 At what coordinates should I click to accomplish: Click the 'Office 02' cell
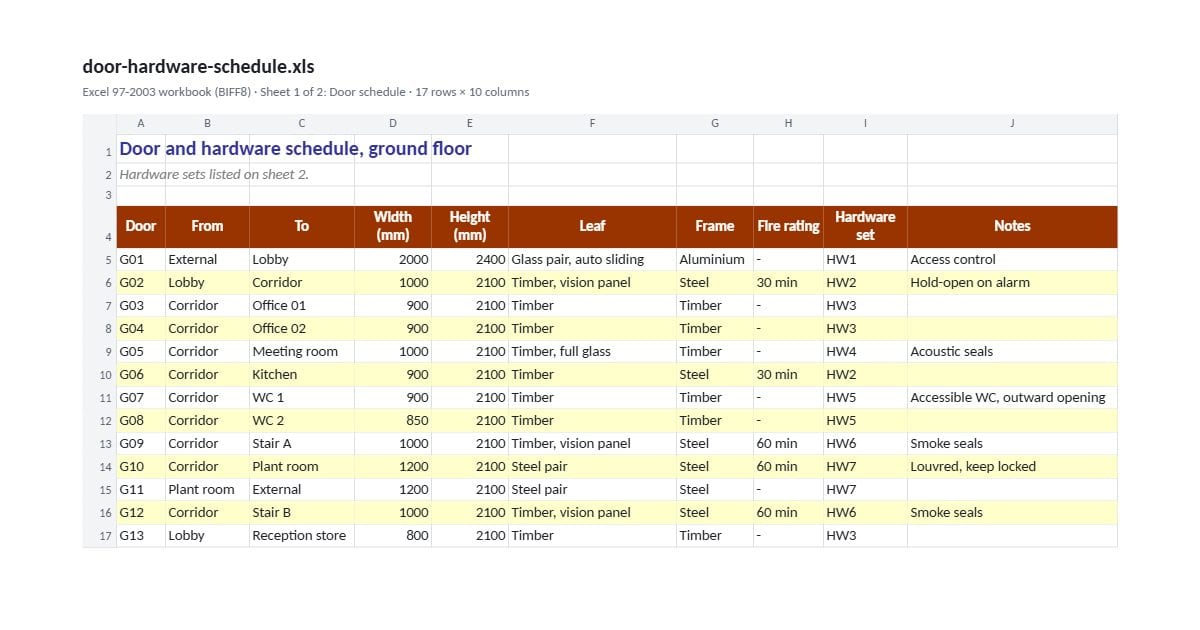pyautogui.click(x=302, y=329)
